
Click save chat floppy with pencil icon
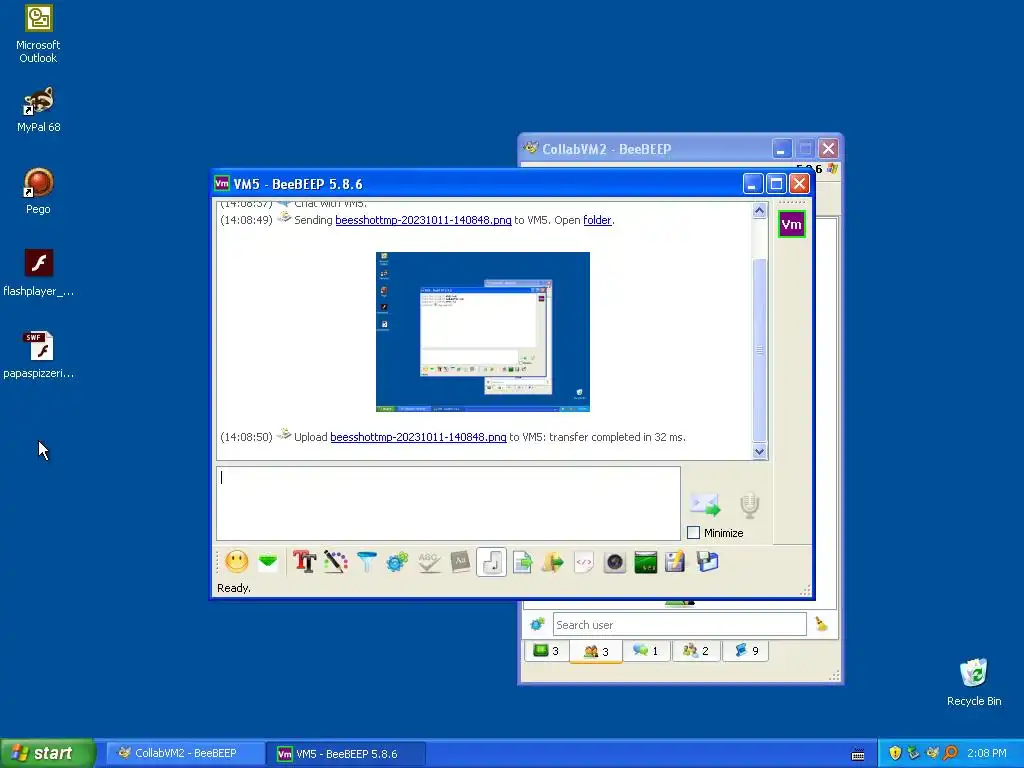676,562
